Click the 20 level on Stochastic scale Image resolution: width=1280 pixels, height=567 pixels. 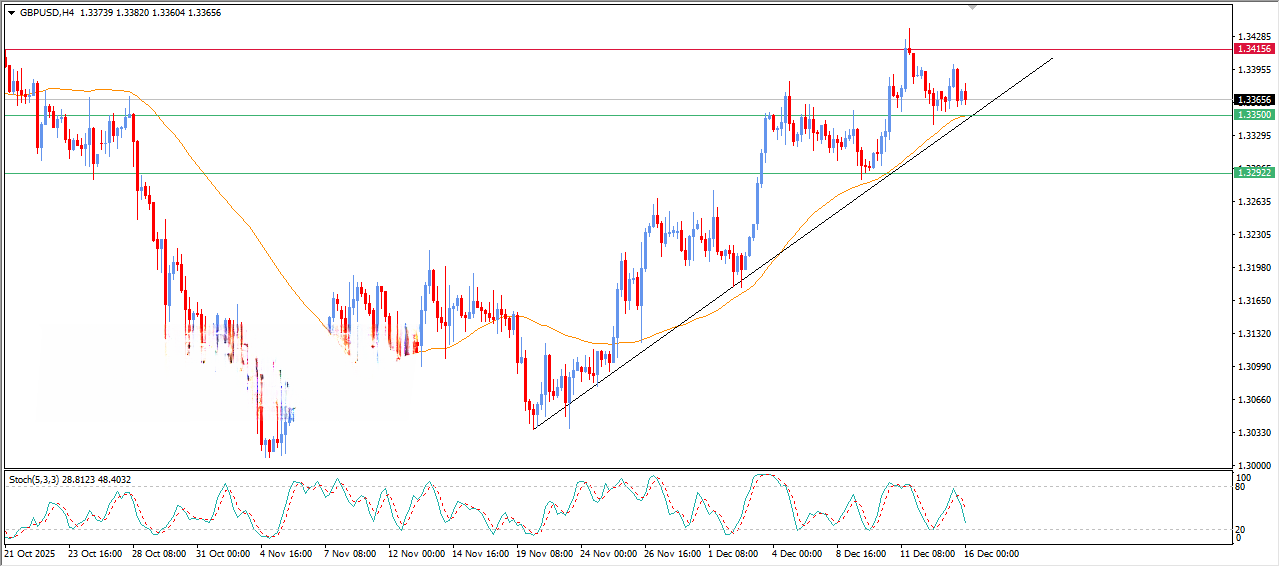[1241, 529]
